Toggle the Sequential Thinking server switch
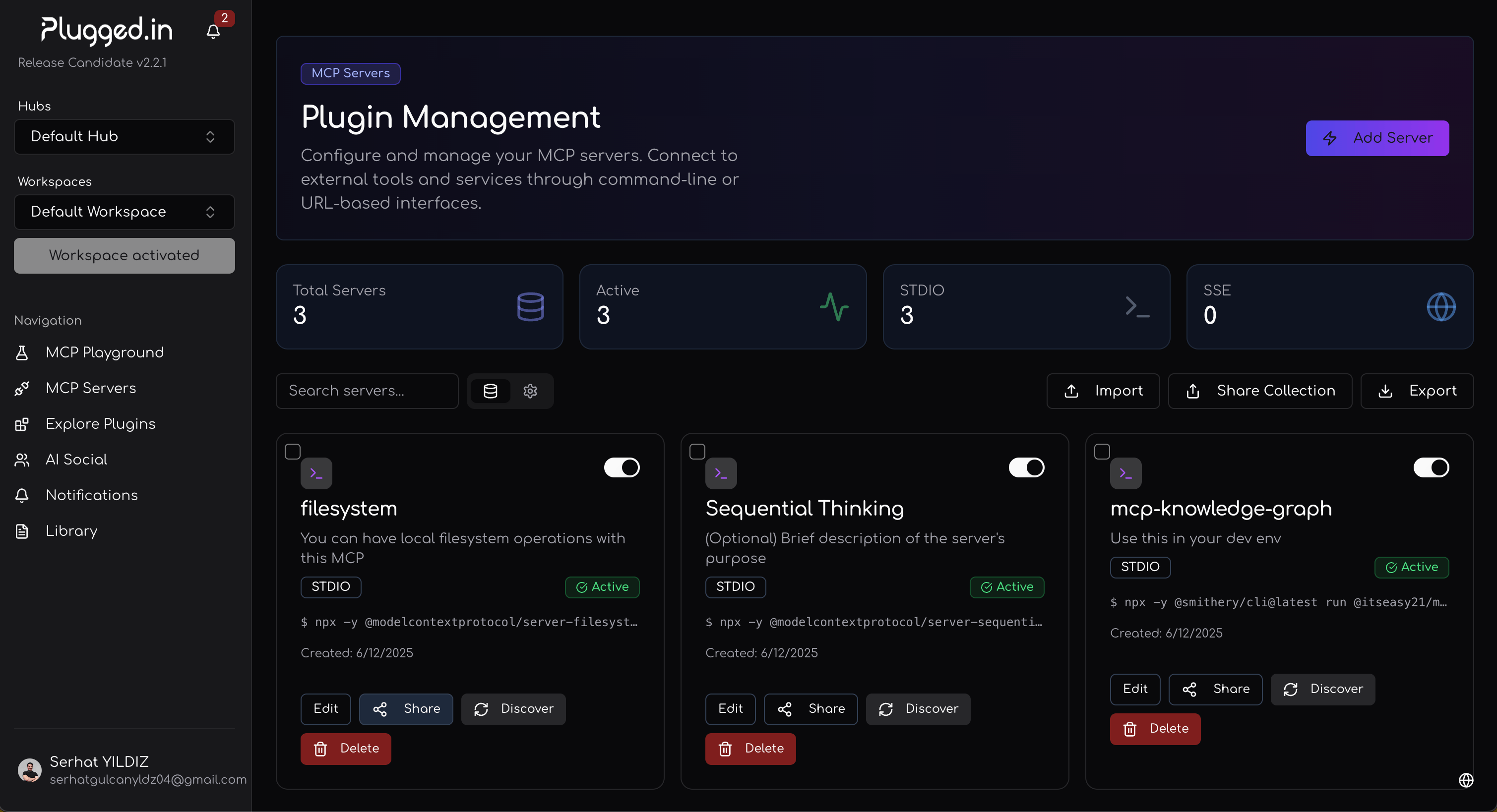This screenshot has width=1497, height=812. tap(1026, 467)
